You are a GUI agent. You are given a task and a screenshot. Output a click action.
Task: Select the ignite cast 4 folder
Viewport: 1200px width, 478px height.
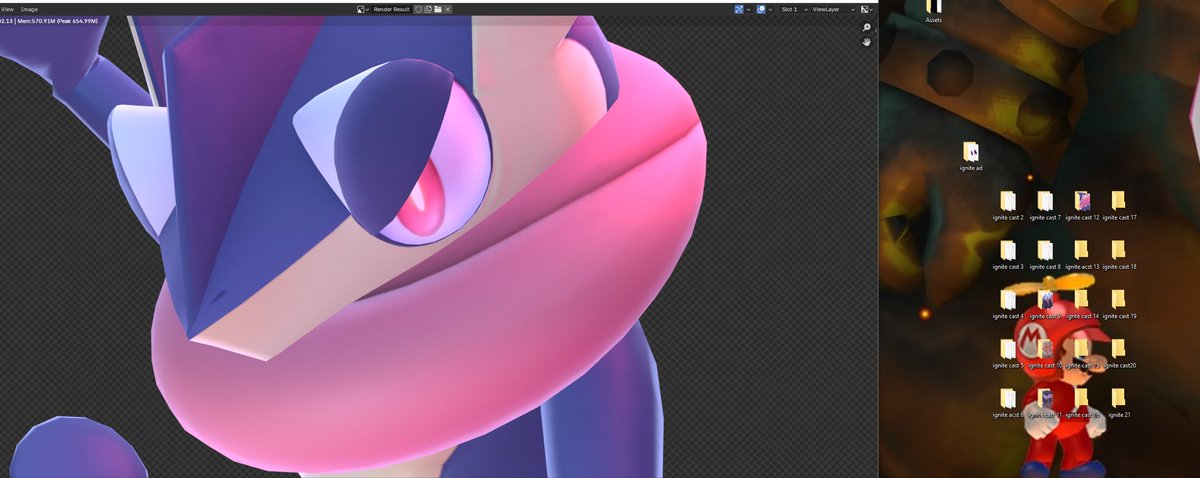coord(1007,304)
